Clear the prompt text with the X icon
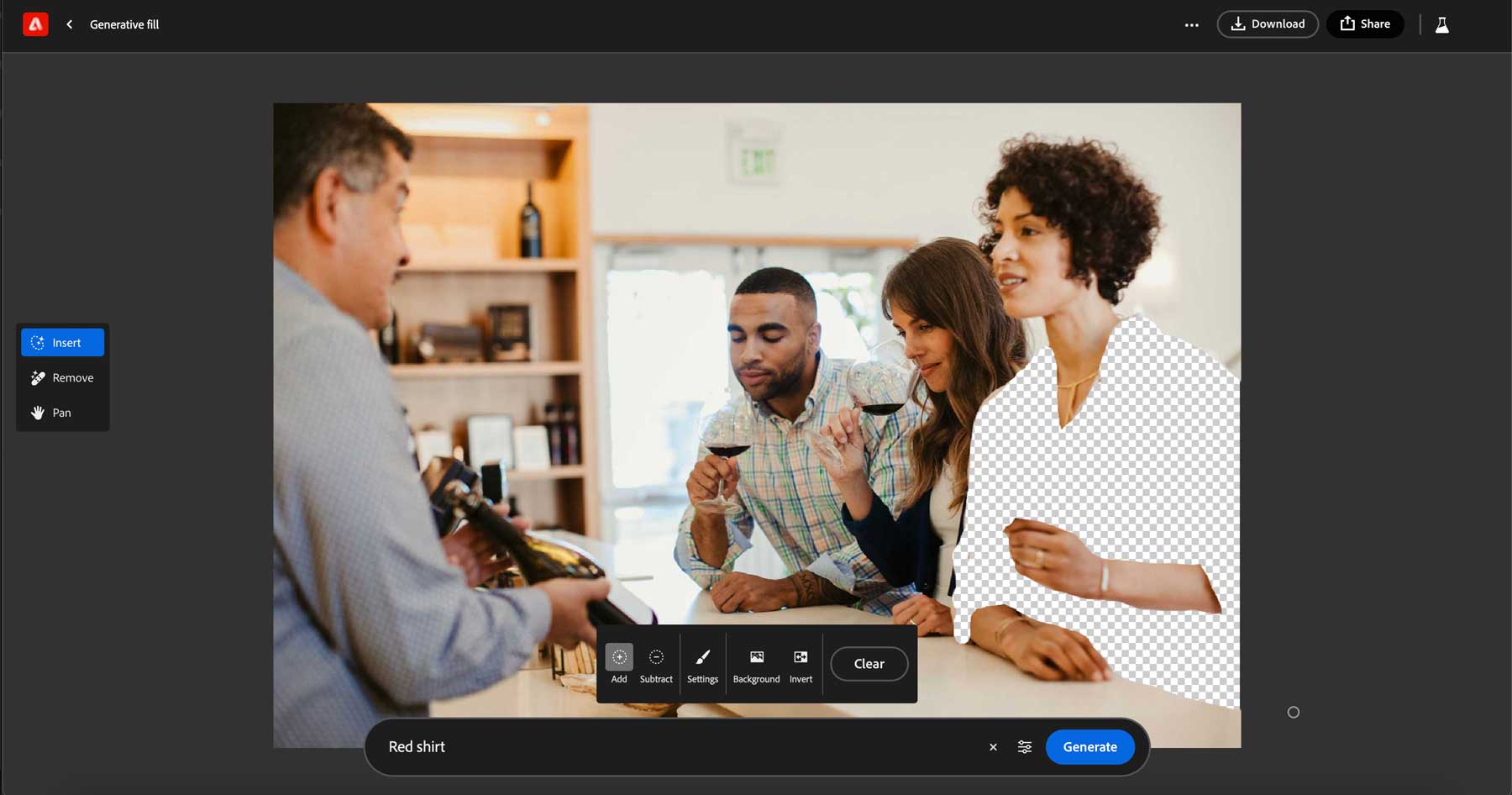 tap(993, 747)
